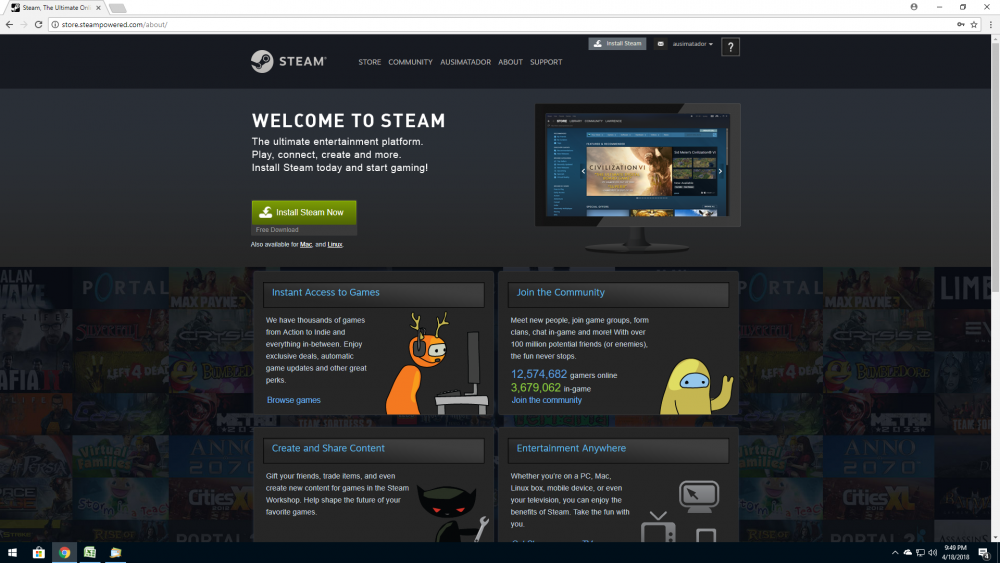Screen dimensions: 1000x563
Task: Reload the page with the refresh icon
Action: click(x=38, y=24)
